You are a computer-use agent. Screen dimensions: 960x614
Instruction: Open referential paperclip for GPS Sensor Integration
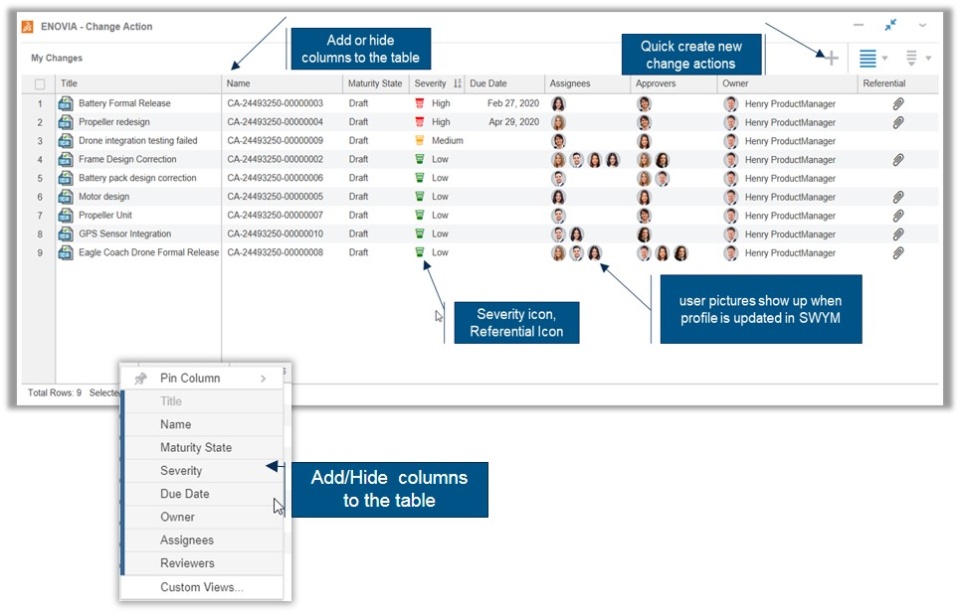point(898,234)
